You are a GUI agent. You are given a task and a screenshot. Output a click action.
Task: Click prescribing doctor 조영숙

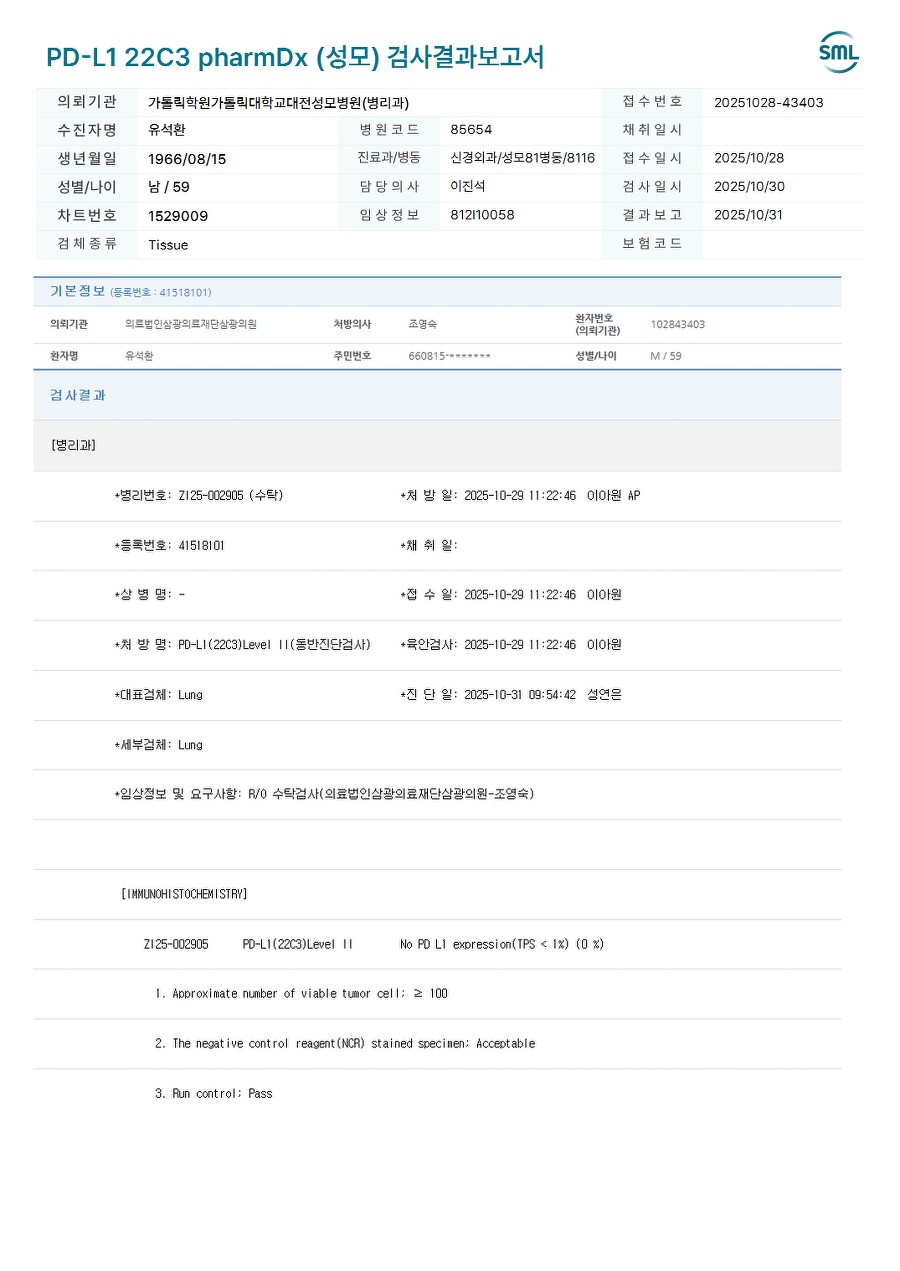click(422, 325)
